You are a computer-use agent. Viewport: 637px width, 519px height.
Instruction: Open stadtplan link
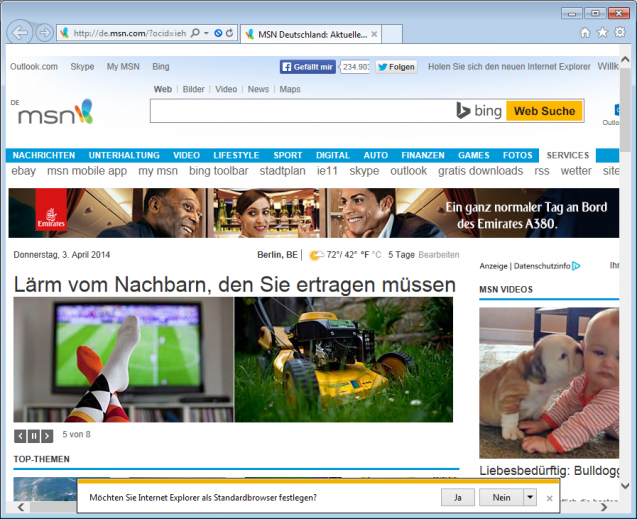282,171
